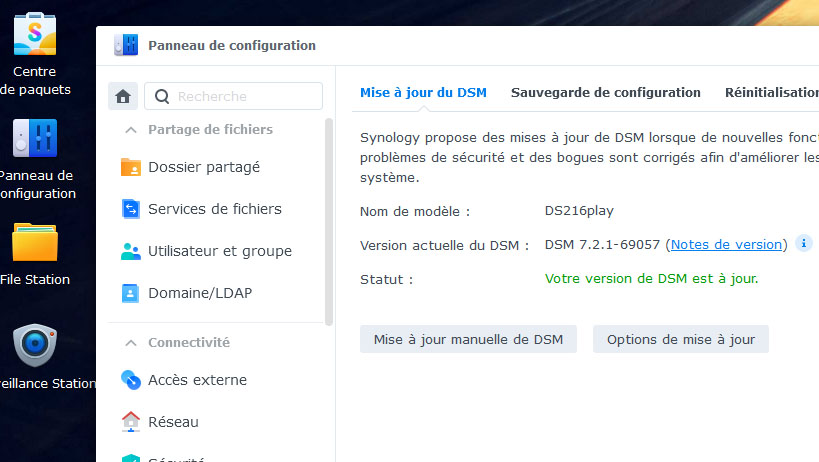The image size is (819, 462).
Task: Select the DS216play model name text
Action: [x=579, y=211]
